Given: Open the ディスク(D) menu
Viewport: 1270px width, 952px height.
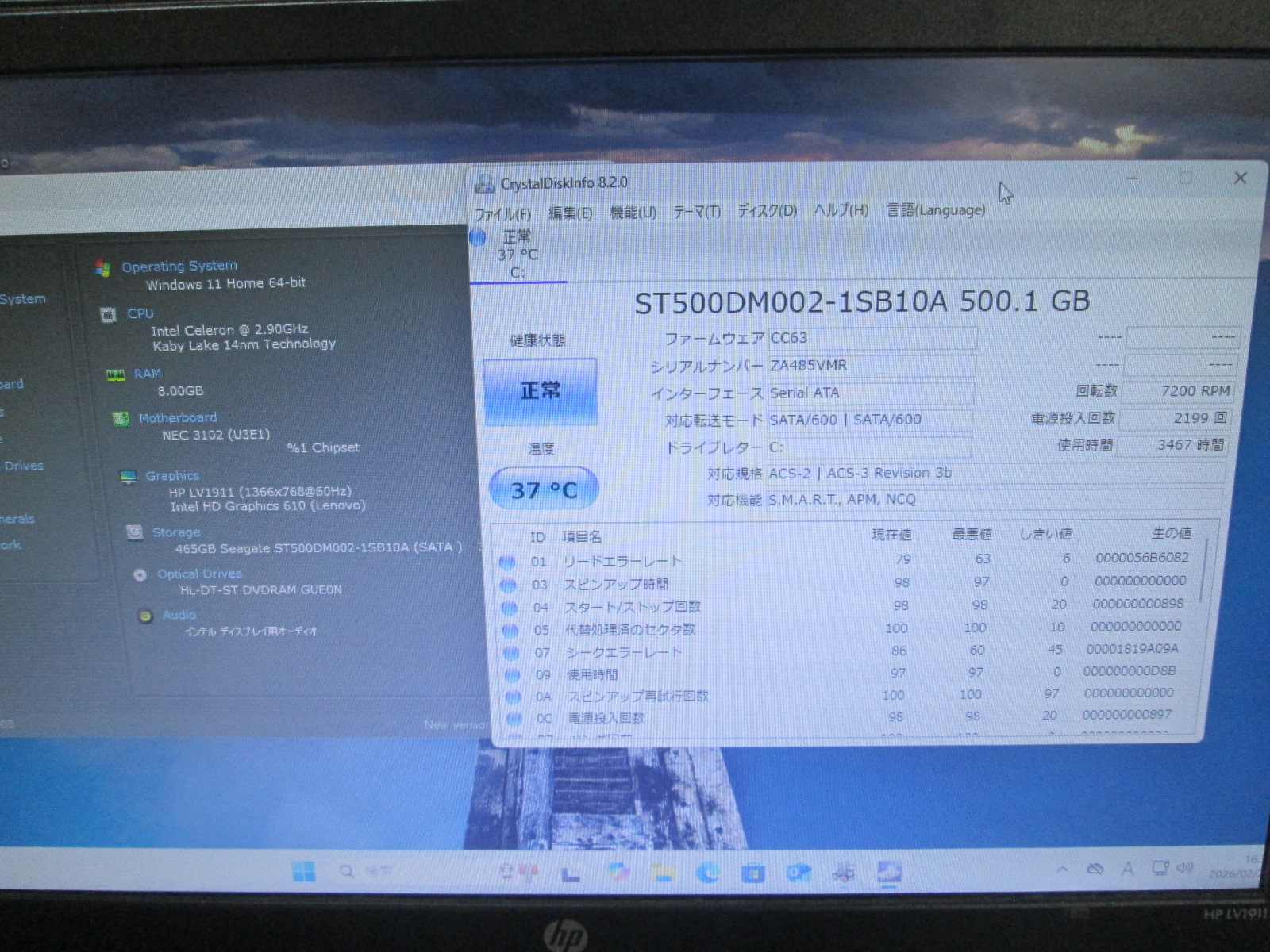Looking at the screenshot, I should click(767, 211).
